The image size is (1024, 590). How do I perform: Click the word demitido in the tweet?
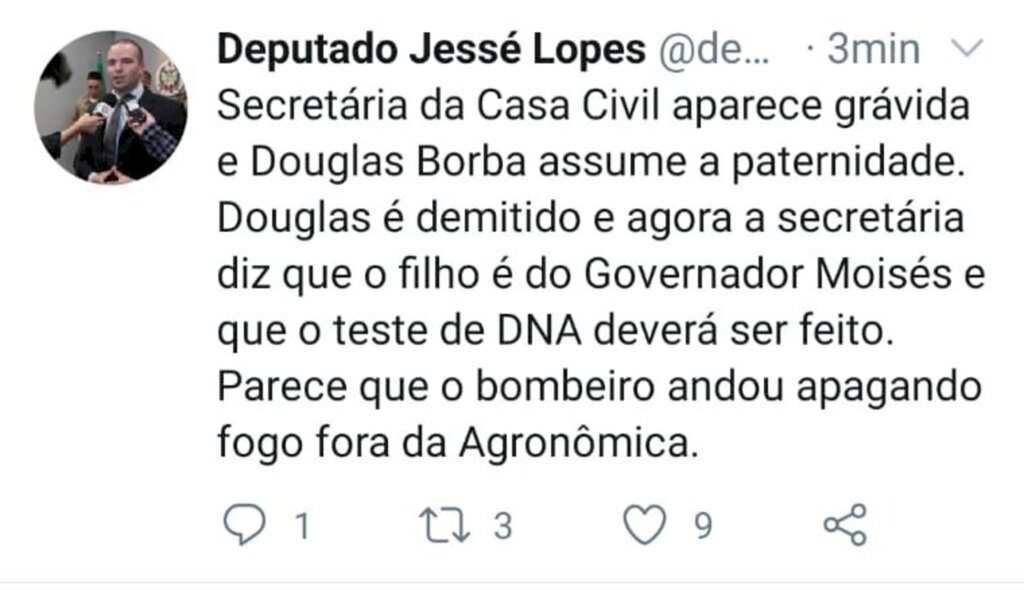[498, 218]
